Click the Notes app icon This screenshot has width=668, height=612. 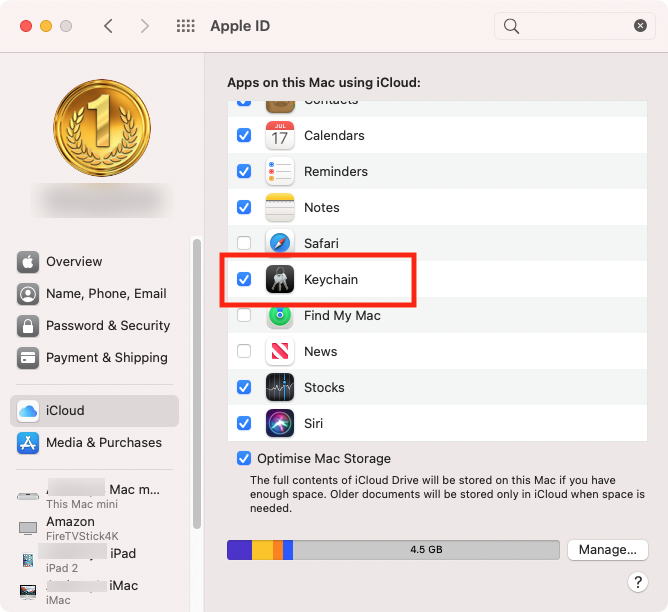(280, 207)
